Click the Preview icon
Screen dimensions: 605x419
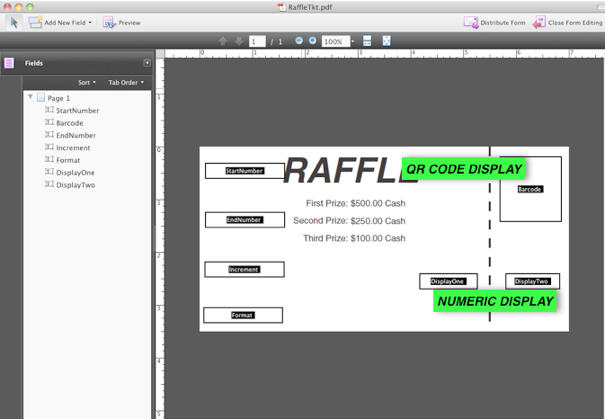point(109,23)
